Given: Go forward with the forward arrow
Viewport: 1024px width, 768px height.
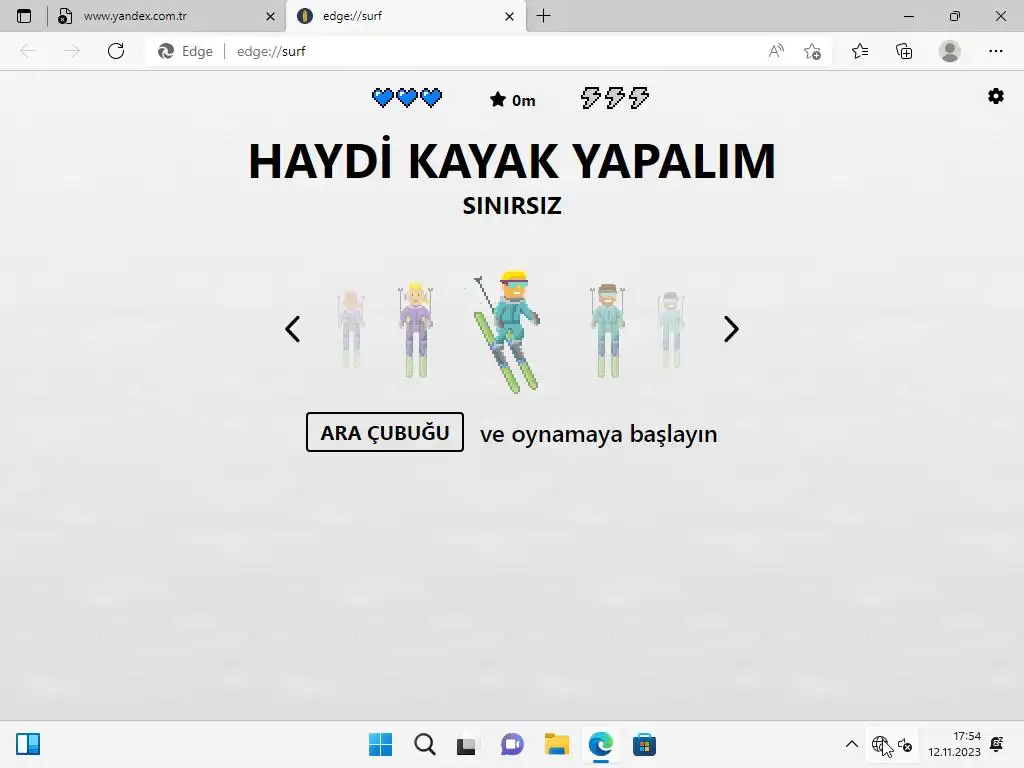Looking at the screenshot, I should (72, 51).
